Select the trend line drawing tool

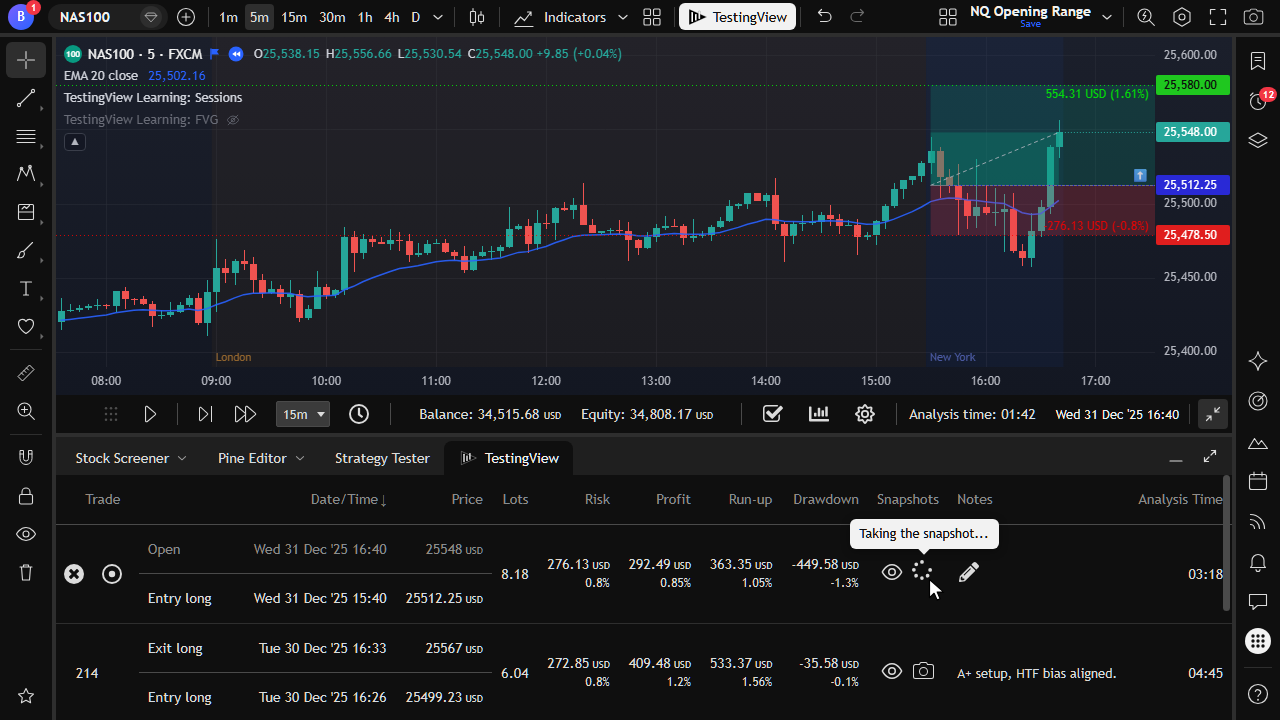click(26, 98)
